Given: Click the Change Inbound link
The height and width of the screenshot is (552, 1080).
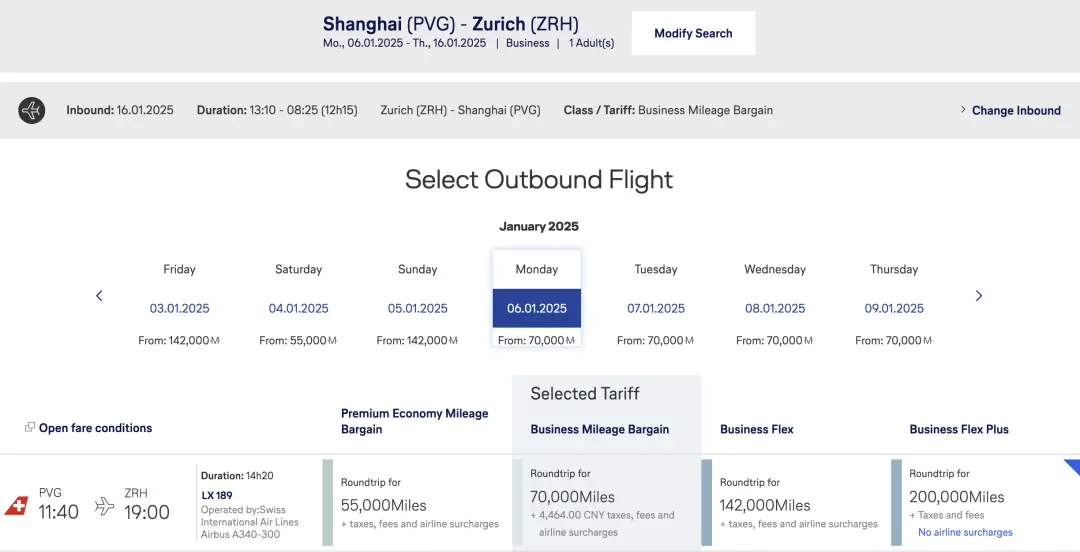Looking at the screenshot, I should [1016, 110].
